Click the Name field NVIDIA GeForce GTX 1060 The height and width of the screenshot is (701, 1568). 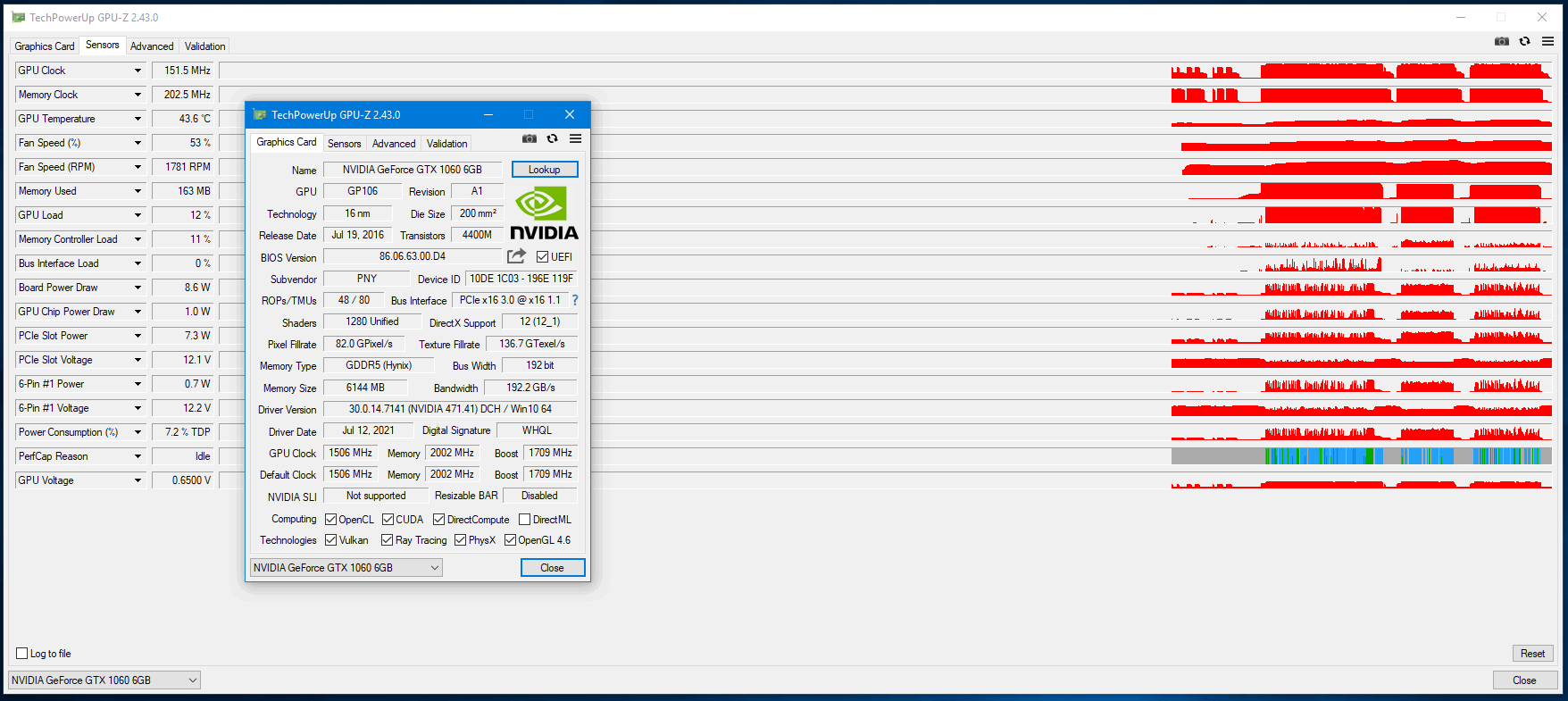pos(413,170)
